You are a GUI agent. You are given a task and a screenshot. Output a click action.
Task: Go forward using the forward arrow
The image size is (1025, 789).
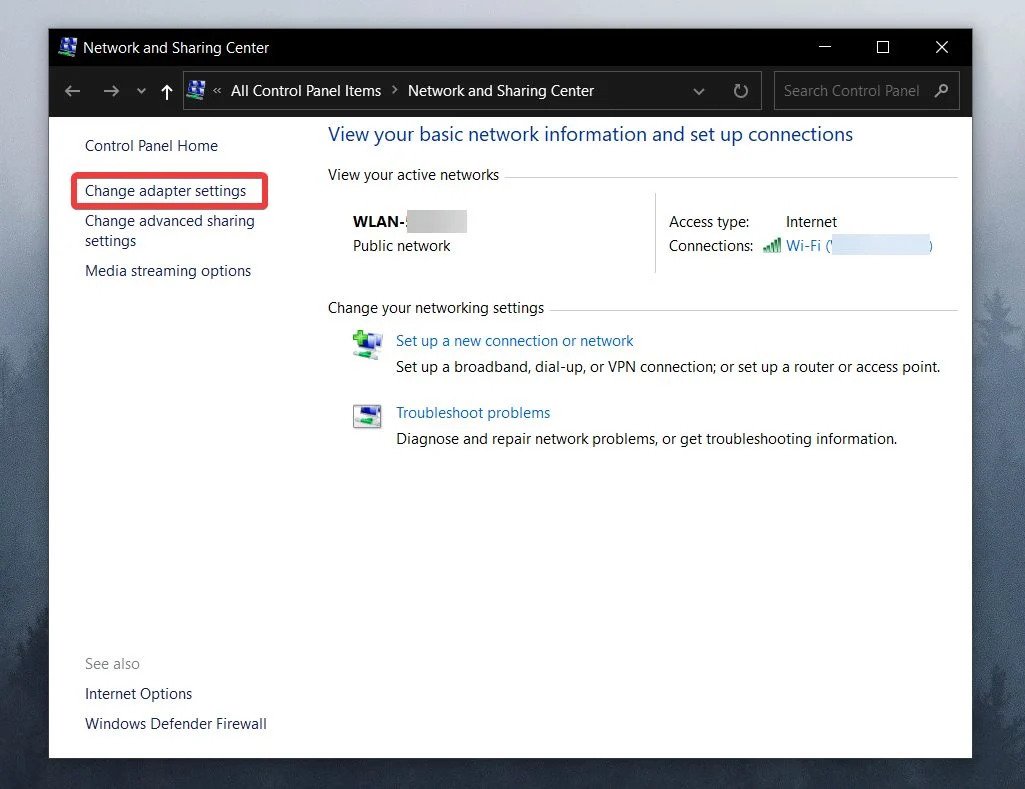point(111,91)
